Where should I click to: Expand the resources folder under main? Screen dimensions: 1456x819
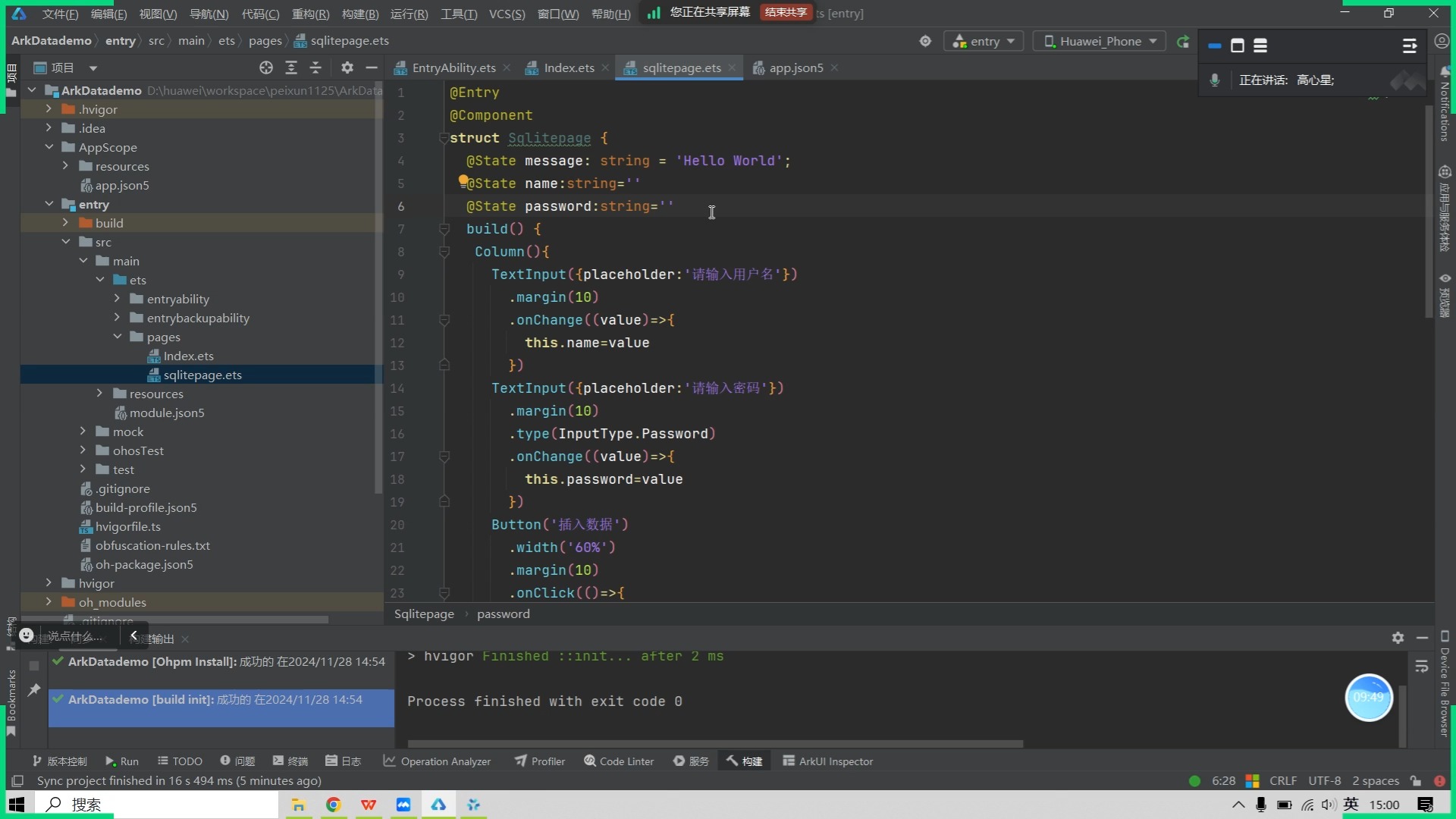[99, 394]
